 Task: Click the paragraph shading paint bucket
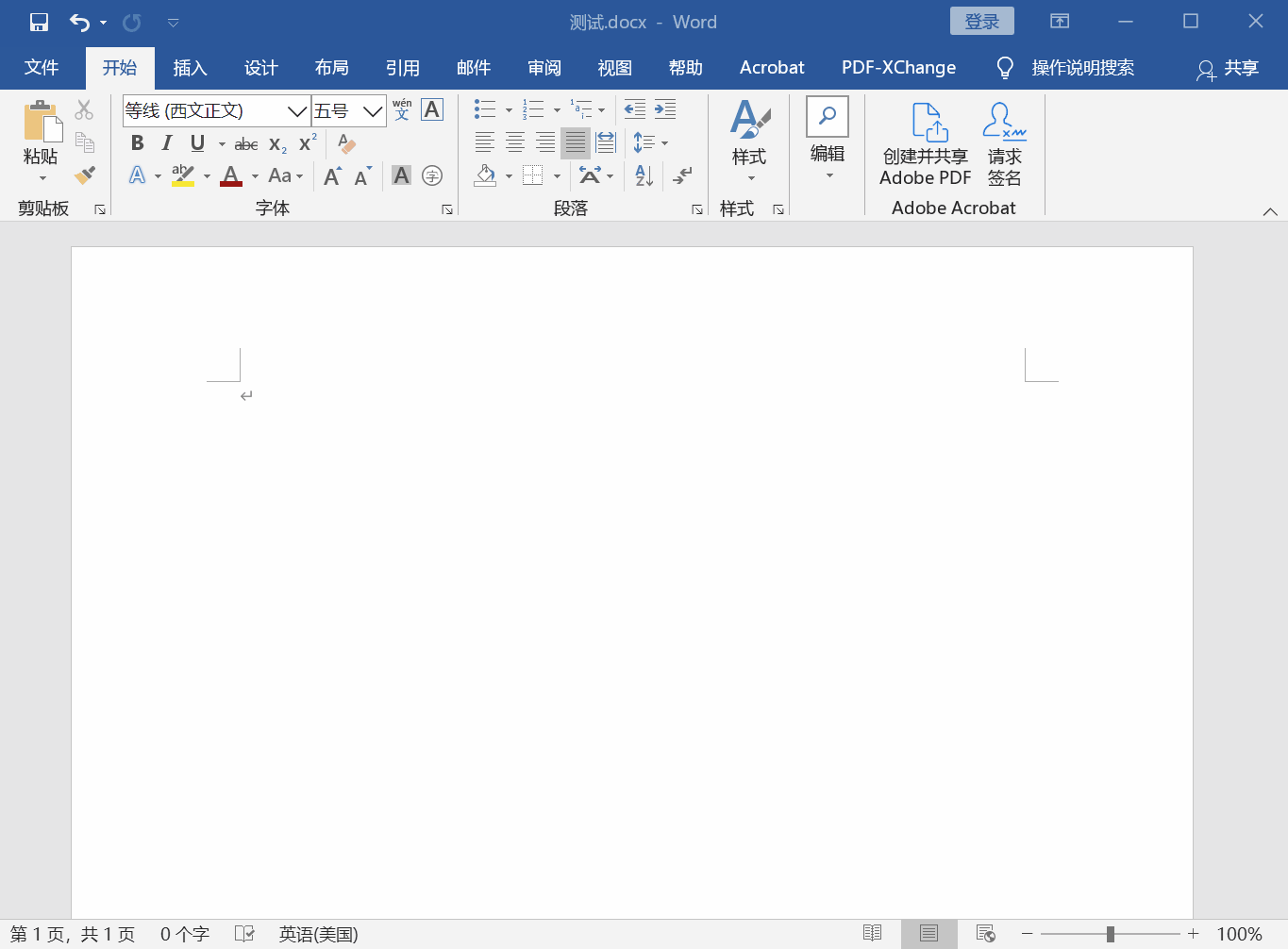point(485,175)
